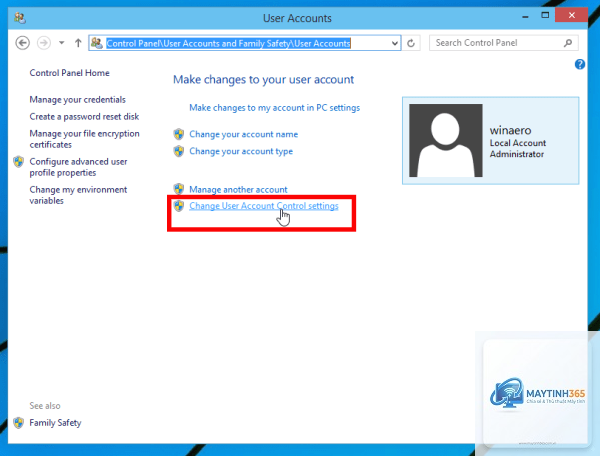Click the search magnifier icon
Viewport: 600px width, 456px height.
coord(568,43)
